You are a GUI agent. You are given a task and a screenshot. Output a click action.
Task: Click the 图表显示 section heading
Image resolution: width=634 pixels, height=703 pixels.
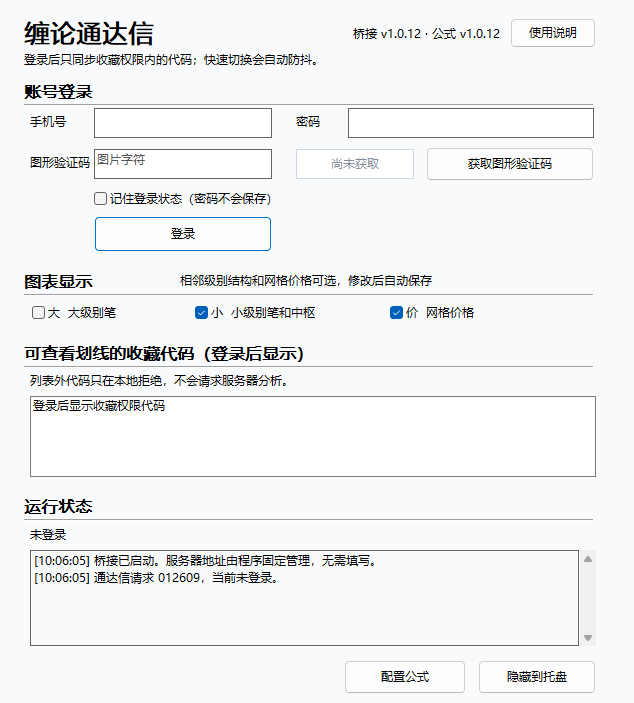(x=58, y=282)
